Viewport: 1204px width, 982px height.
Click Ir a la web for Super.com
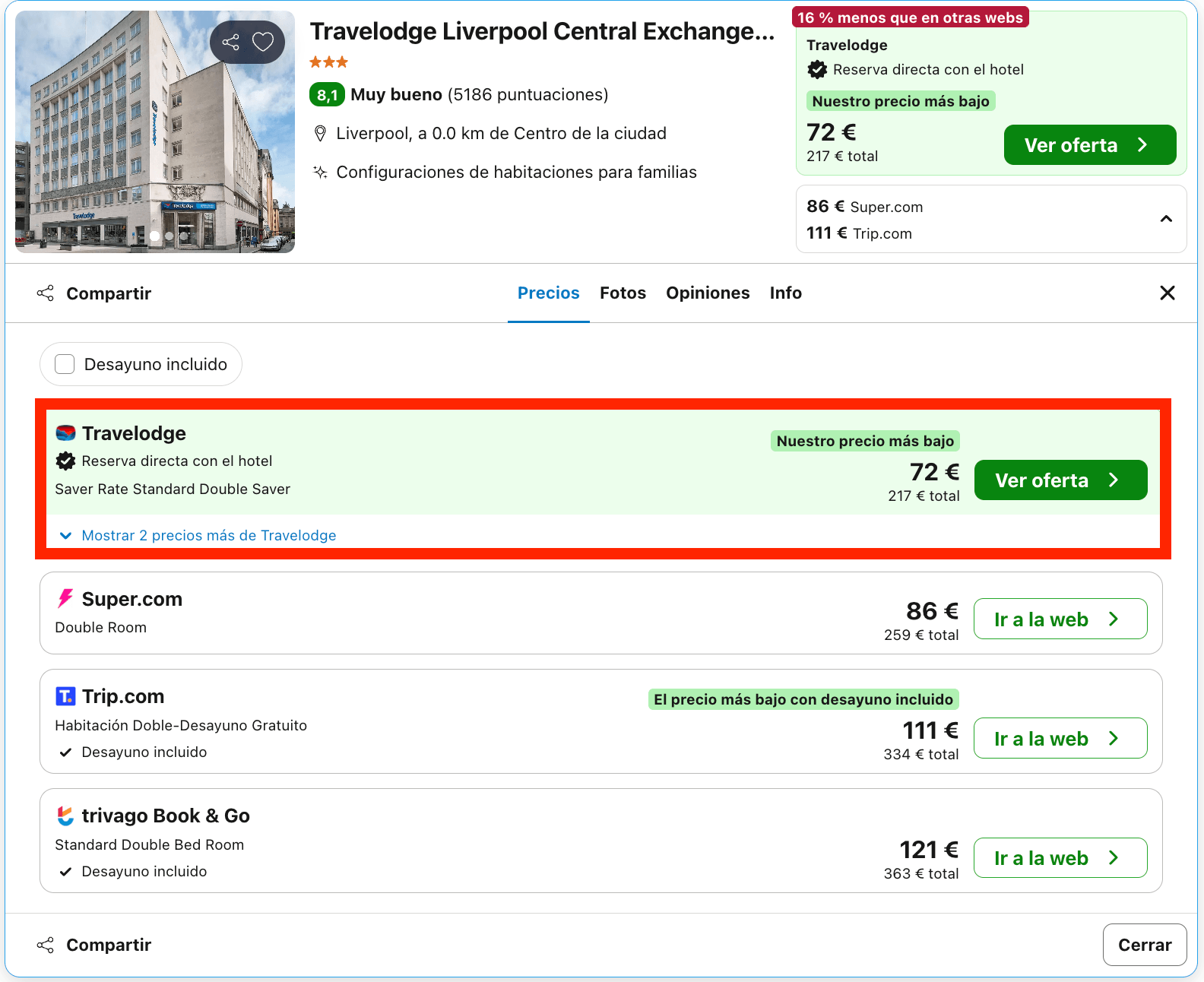pos(1060,619)
